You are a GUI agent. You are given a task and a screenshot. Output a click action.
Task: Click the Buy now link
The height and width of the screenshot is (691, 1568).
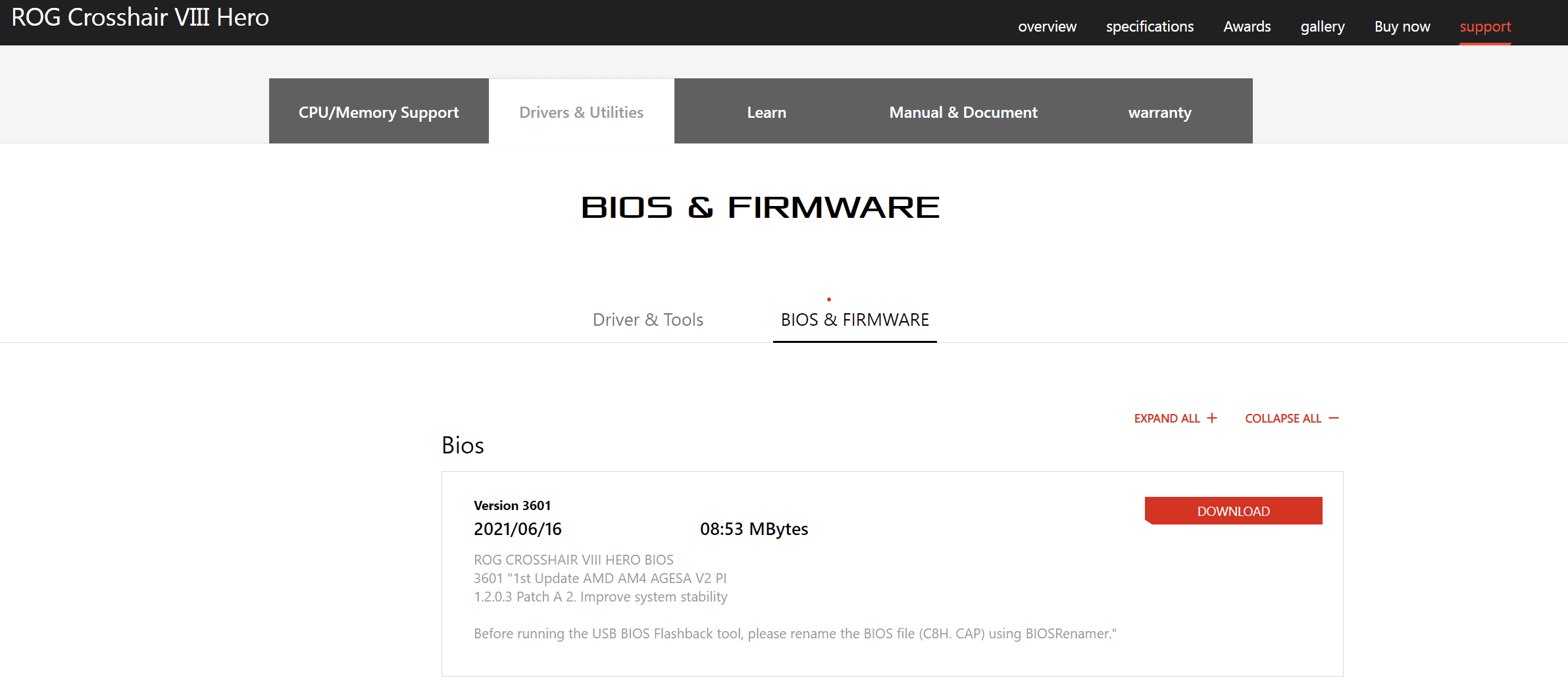[1402, 26]
